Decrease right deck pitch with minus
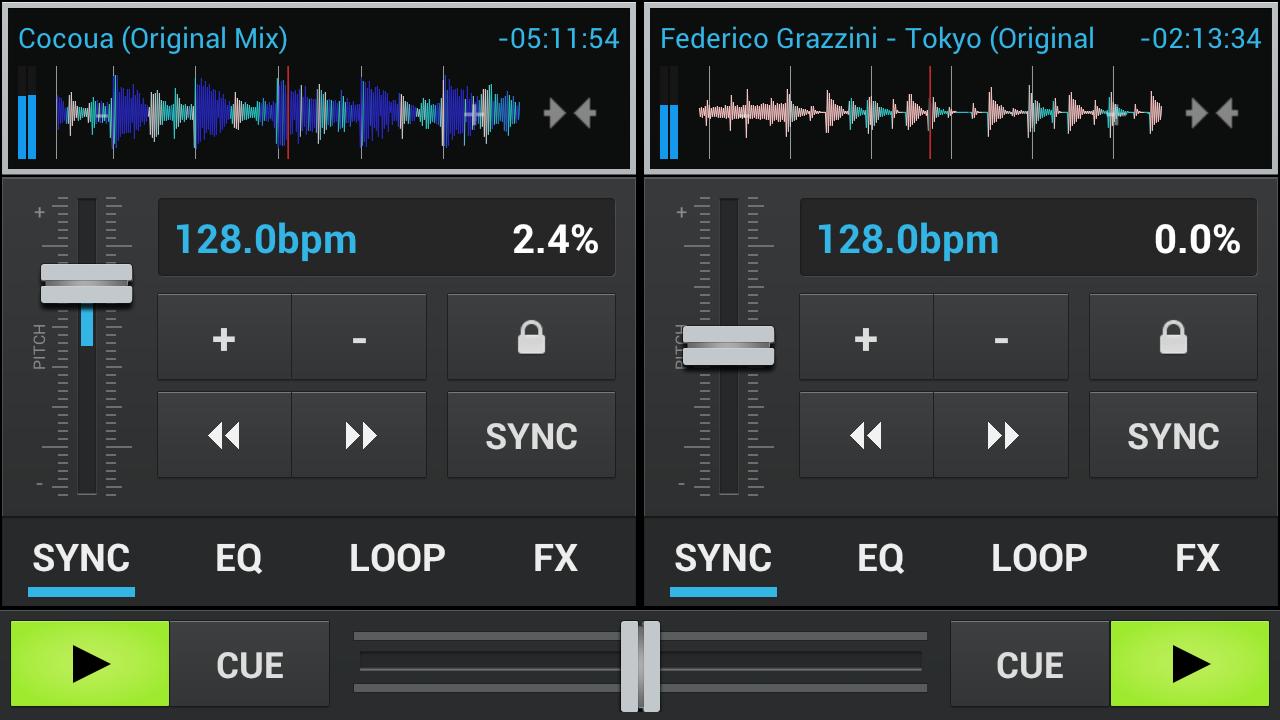1280x720 pixels. tap(1001, 337)
